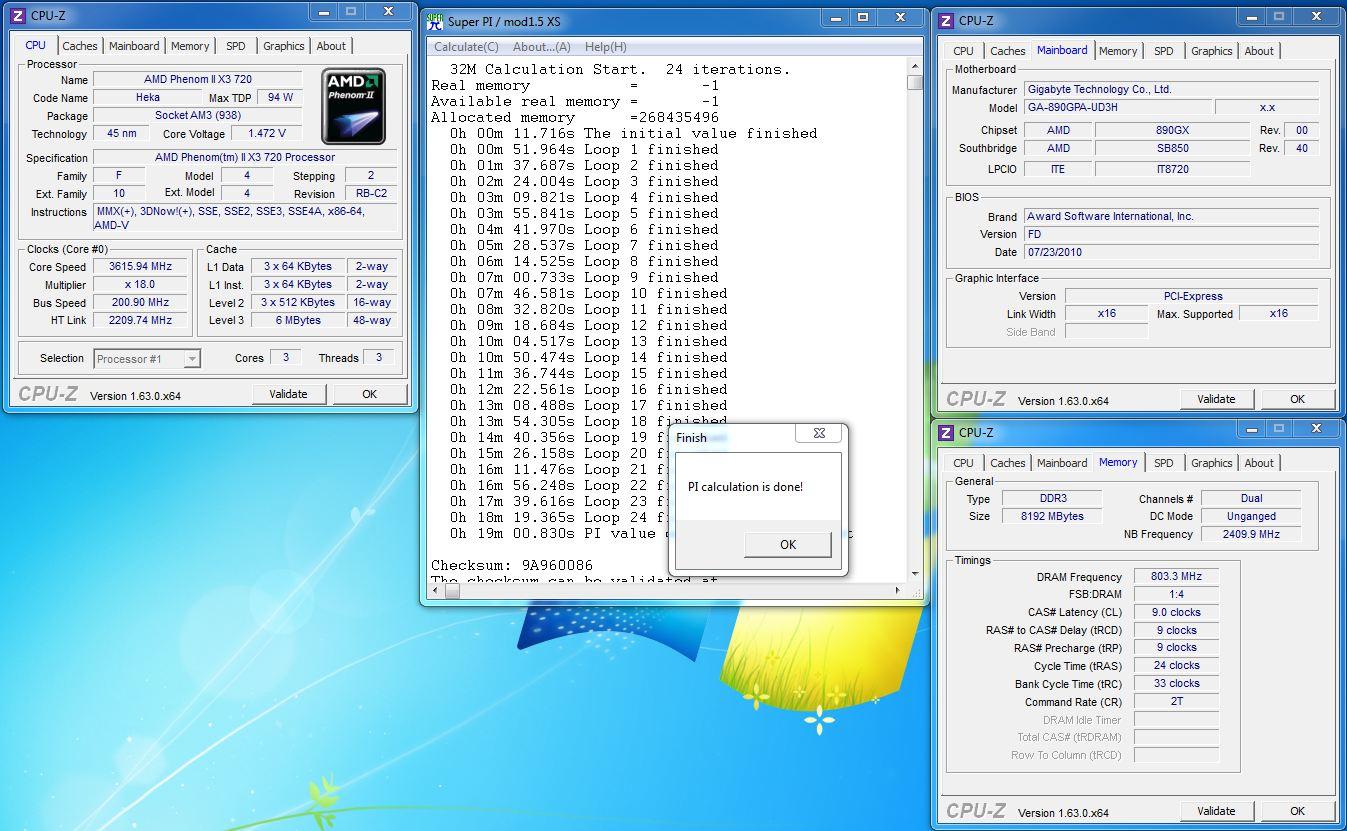Select CPU tab in Memory window
Viewport: 1347px width, 831px height.
coord(963,463)
